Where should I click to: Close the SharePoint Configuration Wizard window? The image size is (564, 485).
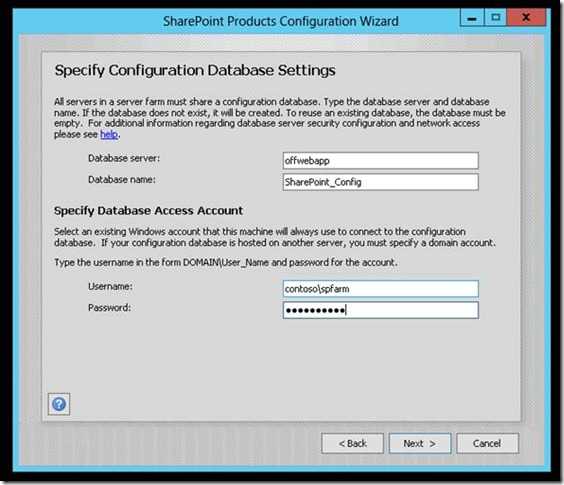(526, 17)
